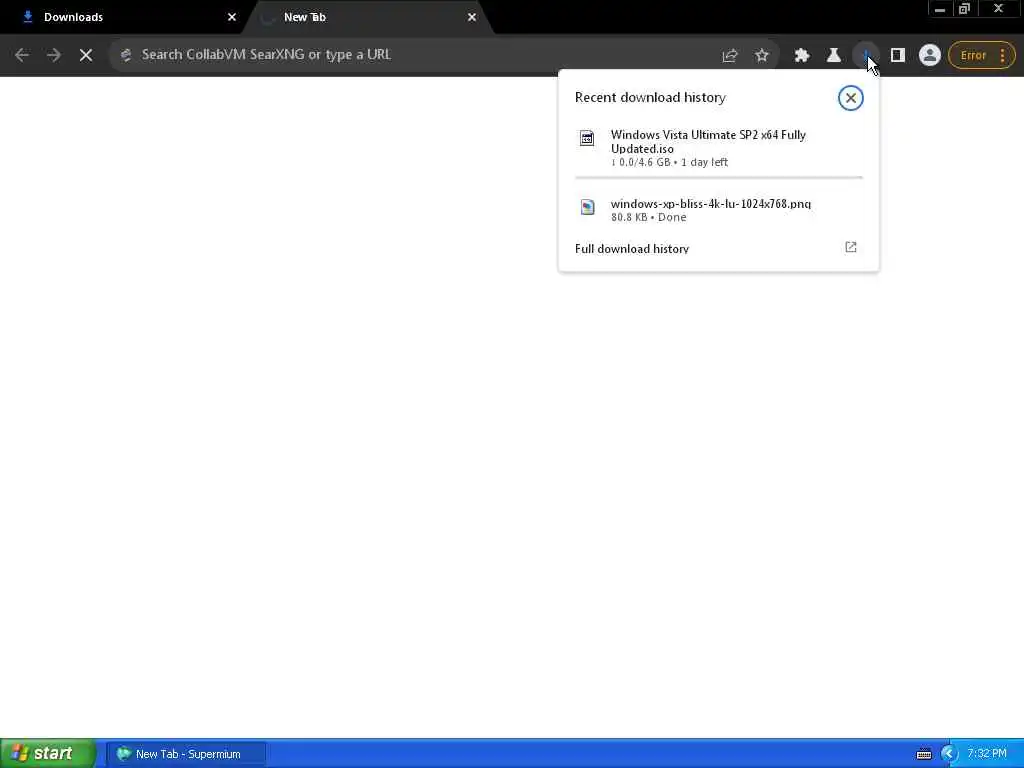The image size is (1024, 768).
Task: Stop loading the page
Action: (86, 55)
